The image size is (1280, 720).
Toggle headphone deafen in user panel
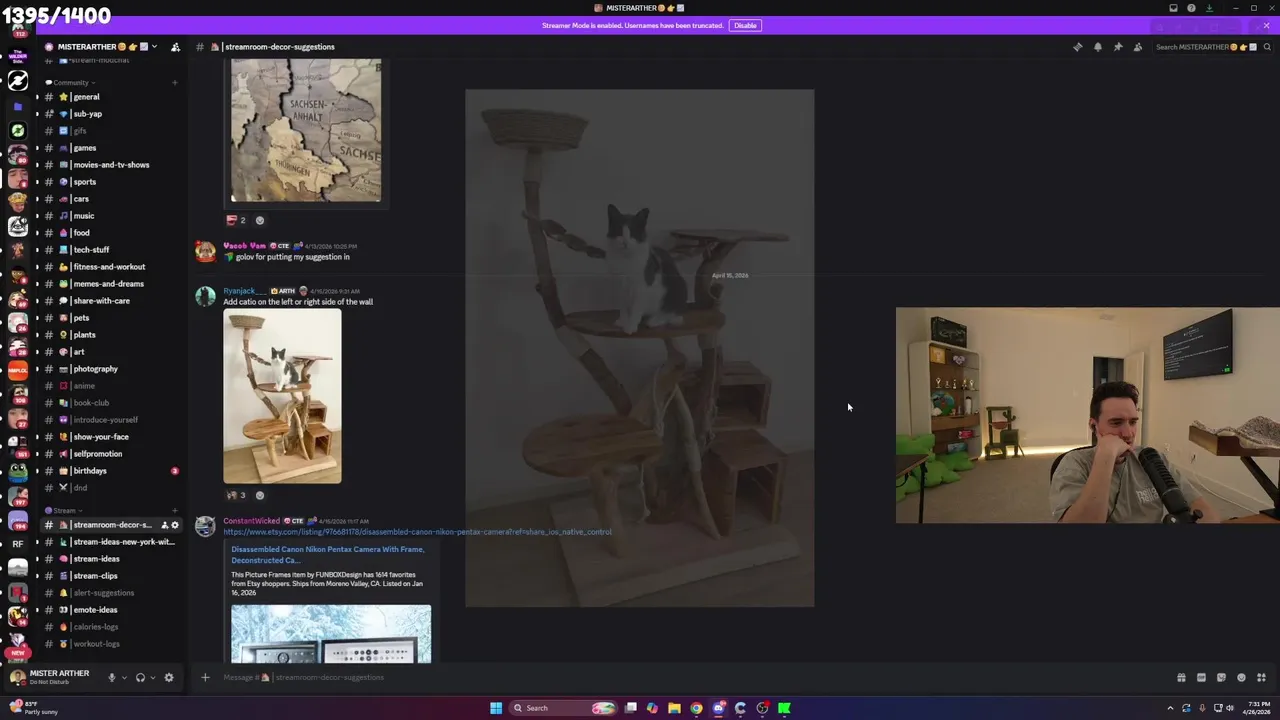click(140, 677)
